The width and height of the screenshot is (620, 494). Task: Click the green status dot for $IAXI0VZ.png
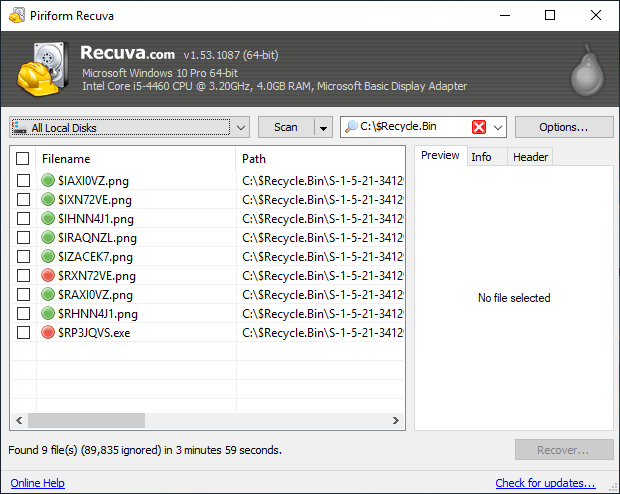48,180
